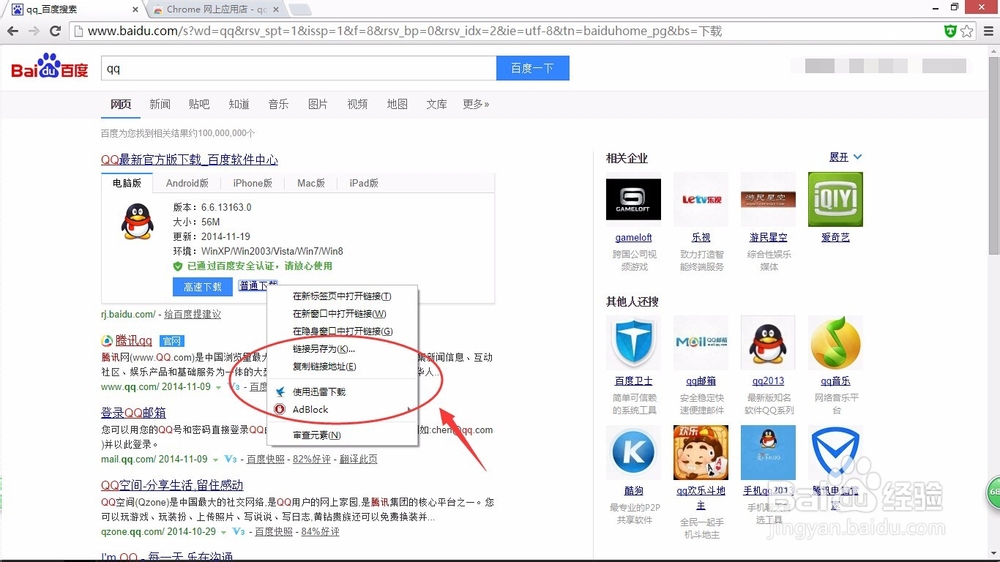
Task: Bookmark page with the star icon
Action: 967,31
